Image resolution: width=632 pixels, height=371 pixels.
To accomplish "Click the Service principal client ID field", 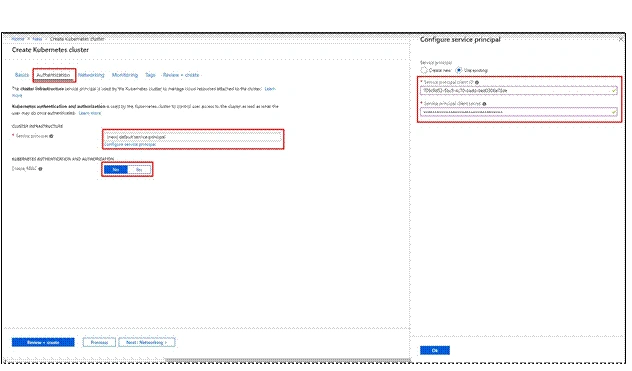I will tap(518, 91).
